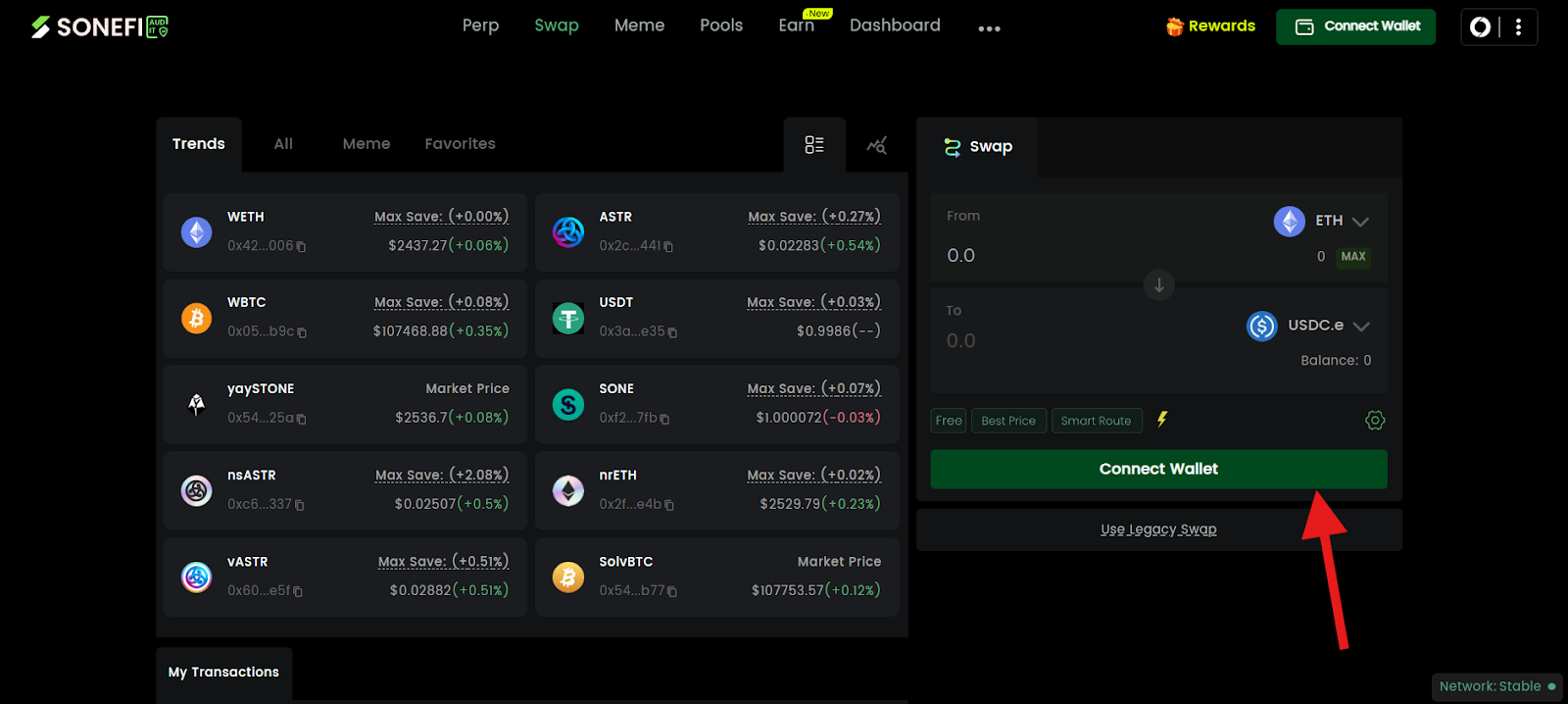Open the Swap panel tab
This screenshot has width=1568, height=704.
(977, 147)
